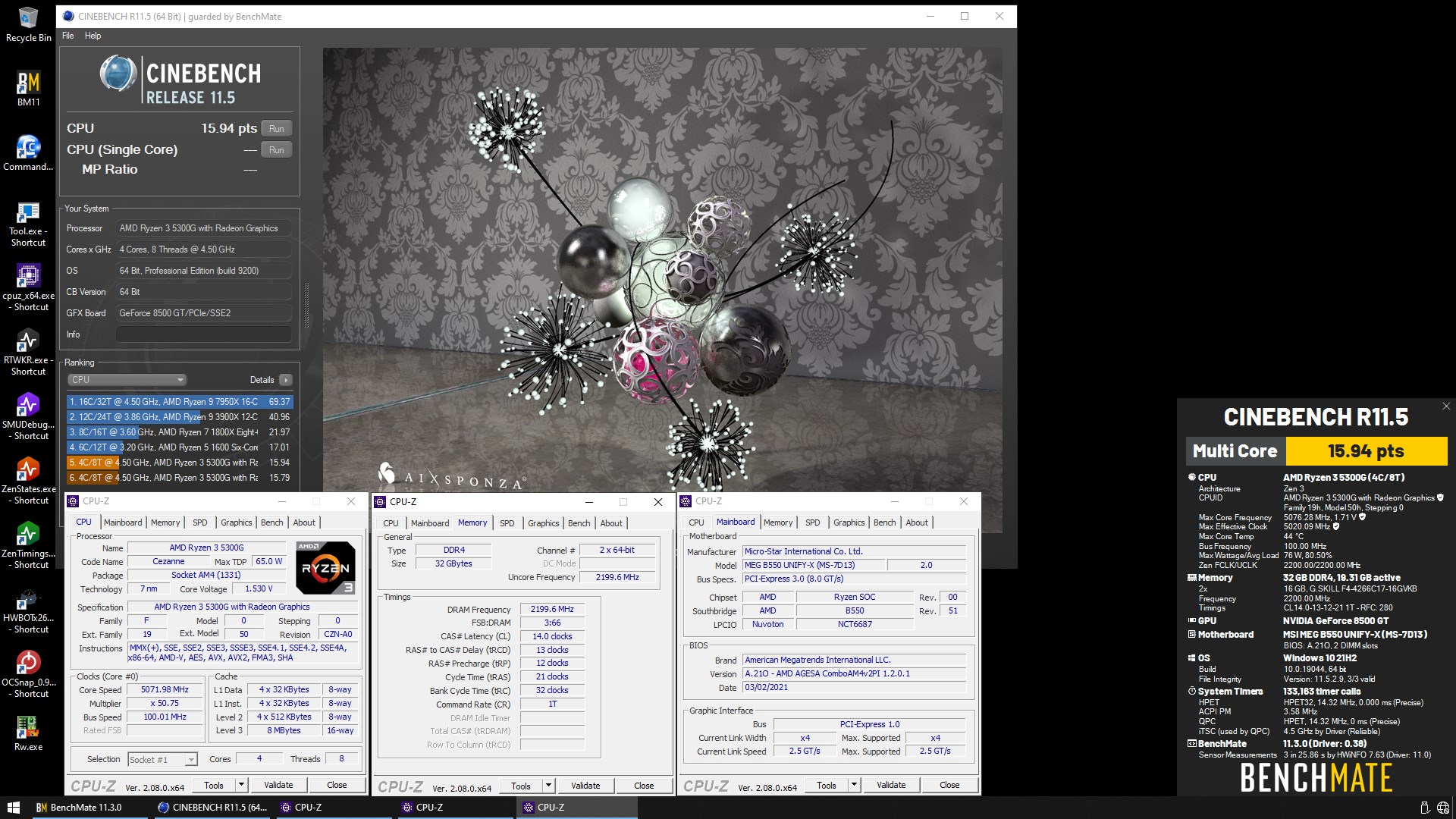Select ranking entry Ryzen 7 1800X 21.97
The height and width of the screenshot is (819, 1456).
(x=180, y=432)
